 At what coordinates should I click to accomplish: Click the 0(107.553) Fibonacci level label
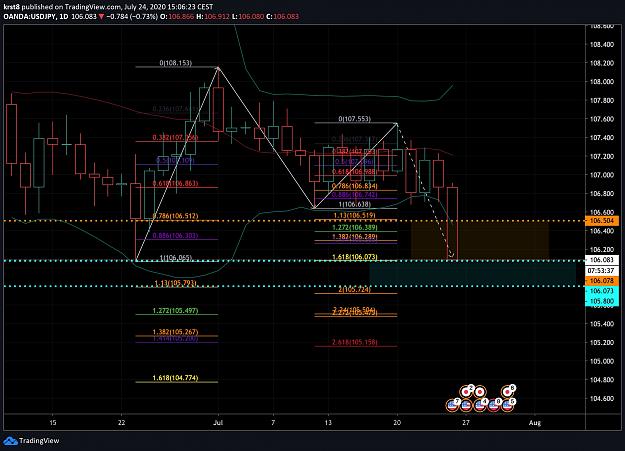[x=354, y=119]
